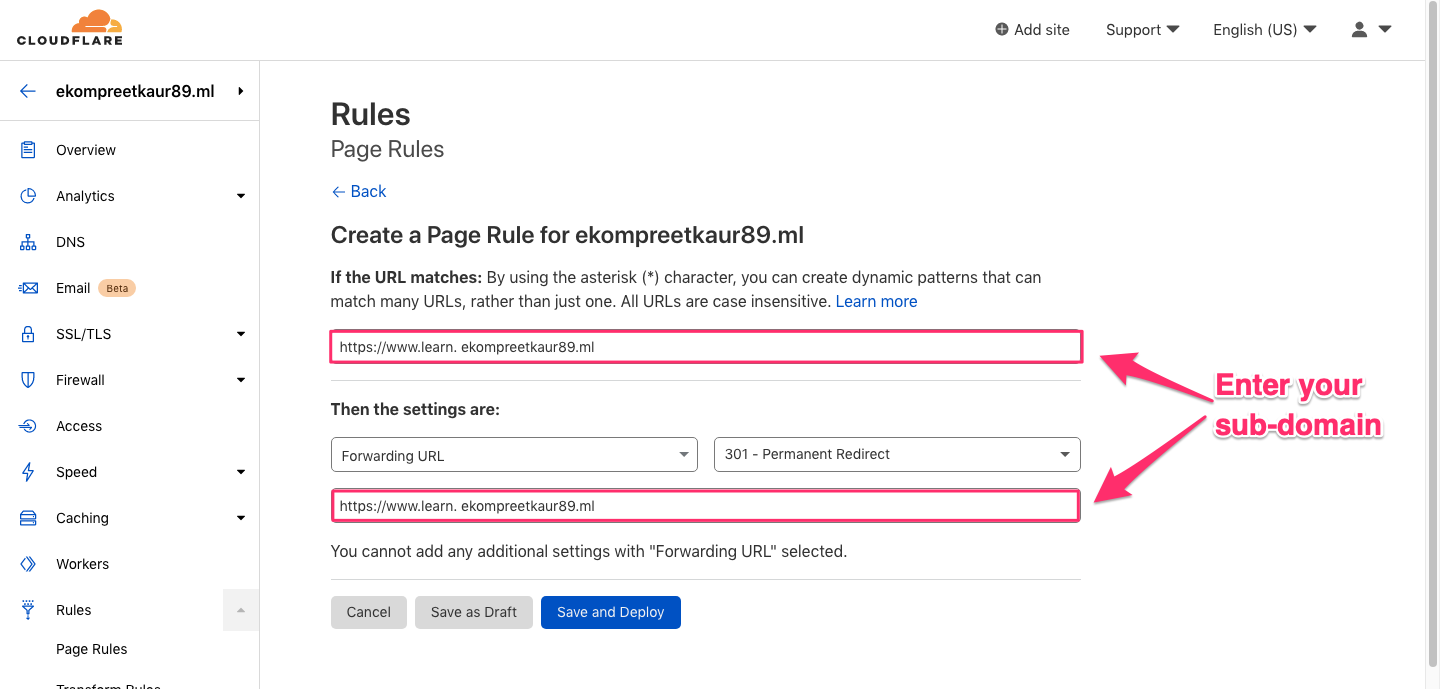Open the Access section

79,425
